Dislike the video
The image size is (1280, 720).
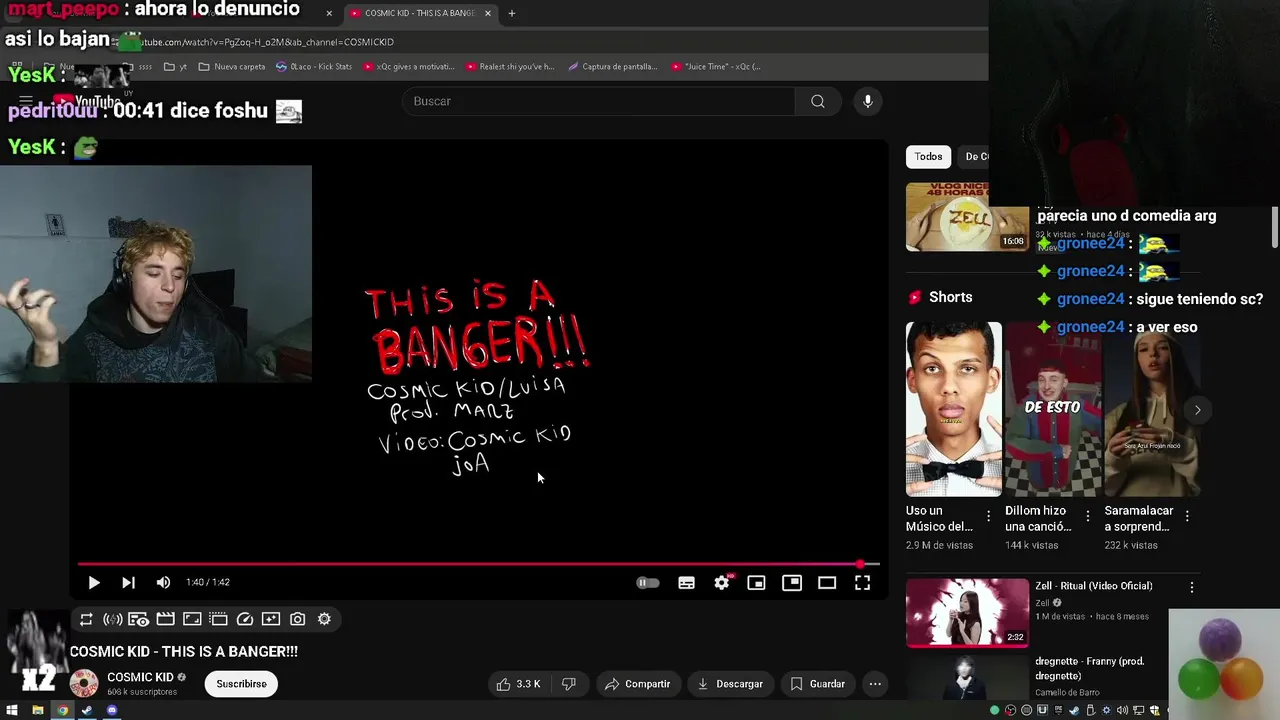569,684
